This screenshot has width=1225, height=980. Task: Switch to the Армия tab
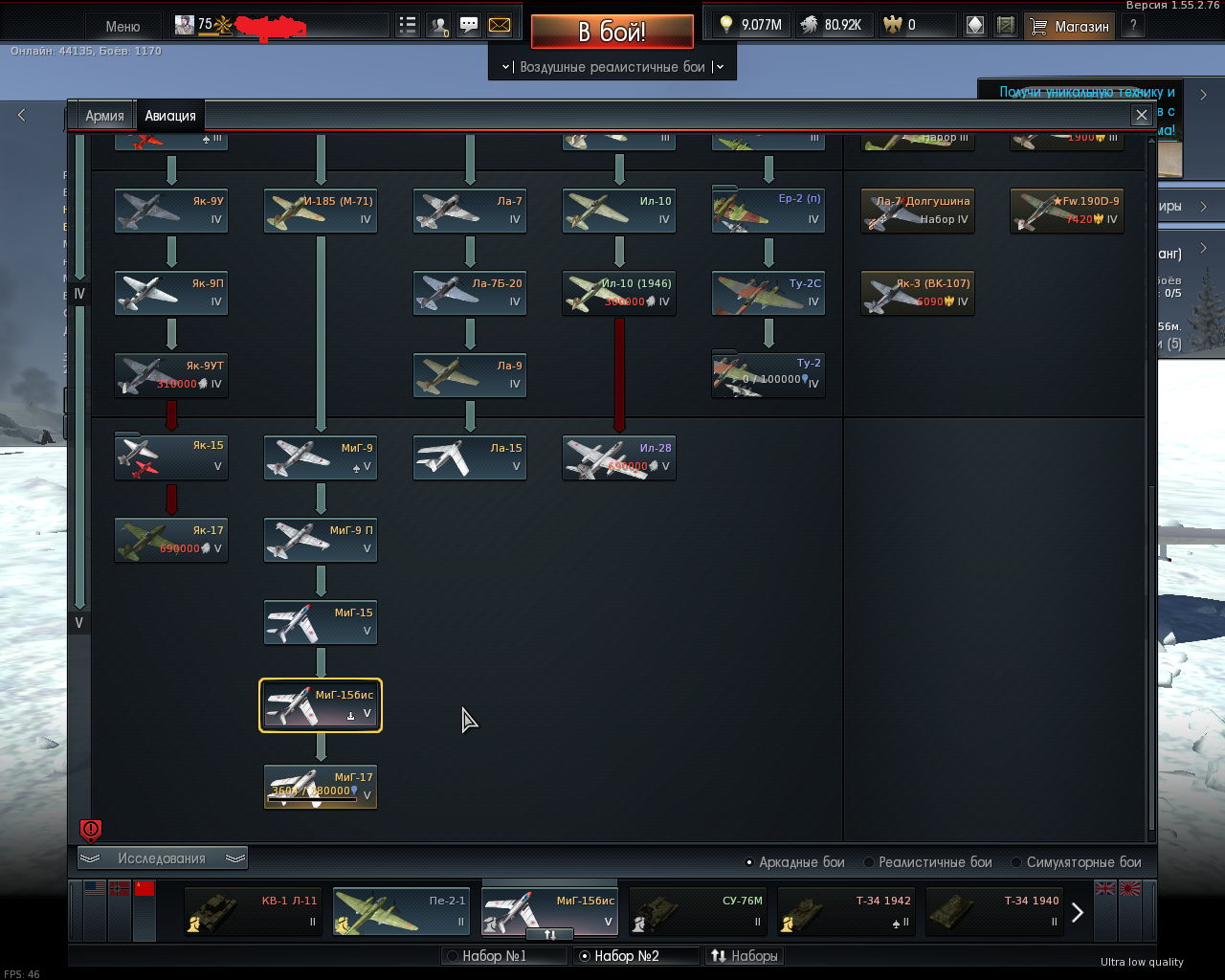[104, 116]
